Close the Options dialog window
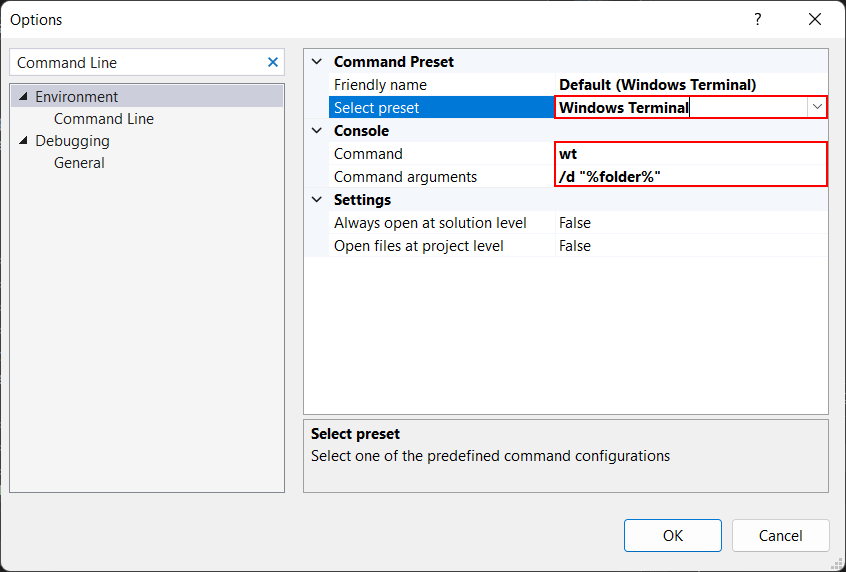The image size is (846, 572). (814, 19)
